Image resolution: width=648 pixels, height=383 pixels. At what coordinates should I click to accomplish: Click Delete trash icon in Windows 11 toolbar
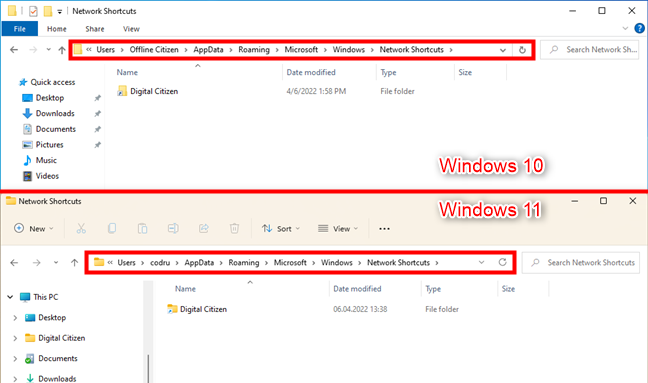(234, 228)
